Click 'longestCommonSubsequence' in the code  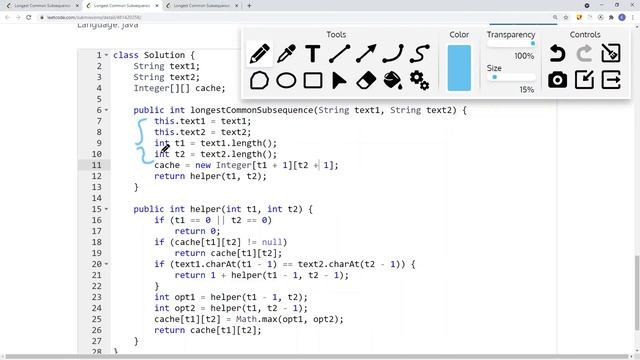(x=251, y=110)
